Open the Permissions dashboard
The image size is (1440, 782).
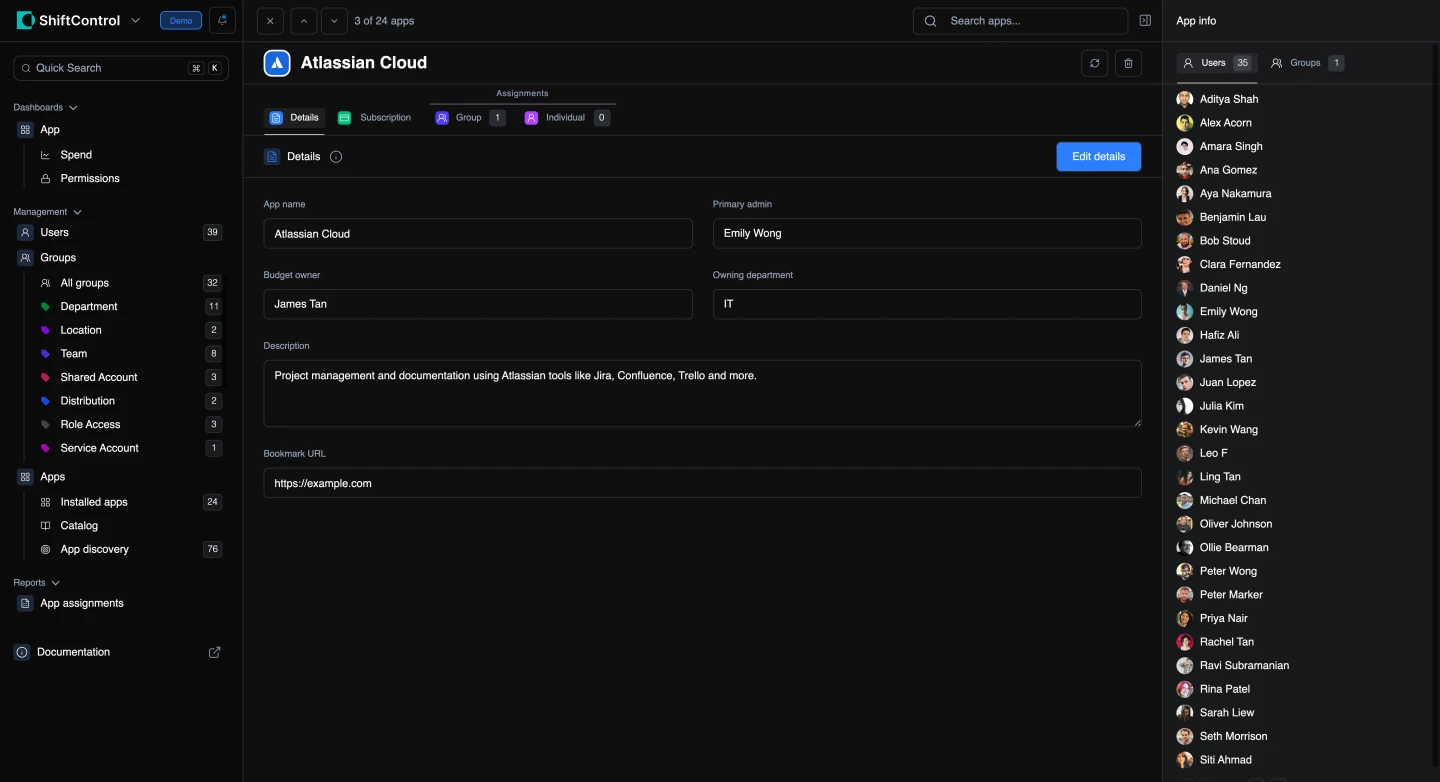point(90,179)
